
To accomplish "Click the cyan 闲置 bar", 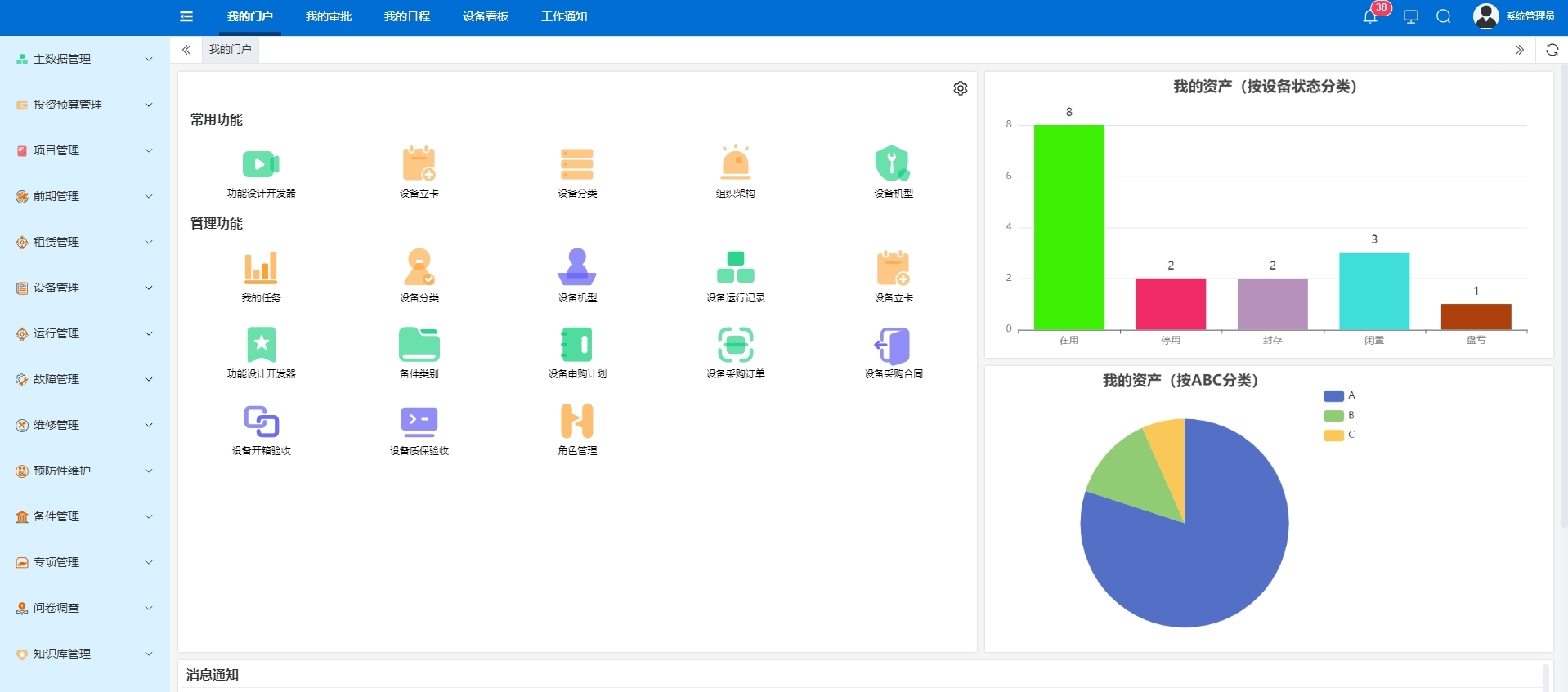I will coord(1374,292).
